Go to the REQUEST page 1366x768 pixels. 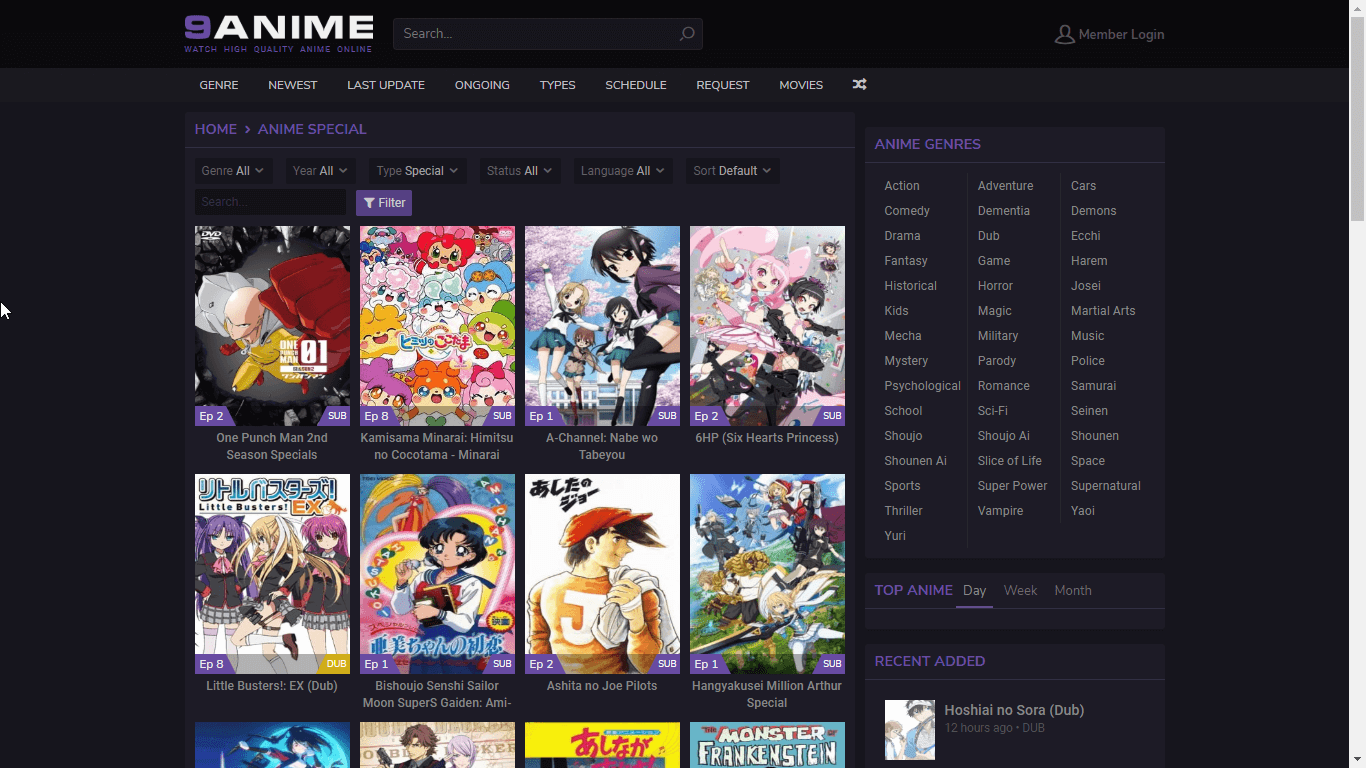coord(723,85)
